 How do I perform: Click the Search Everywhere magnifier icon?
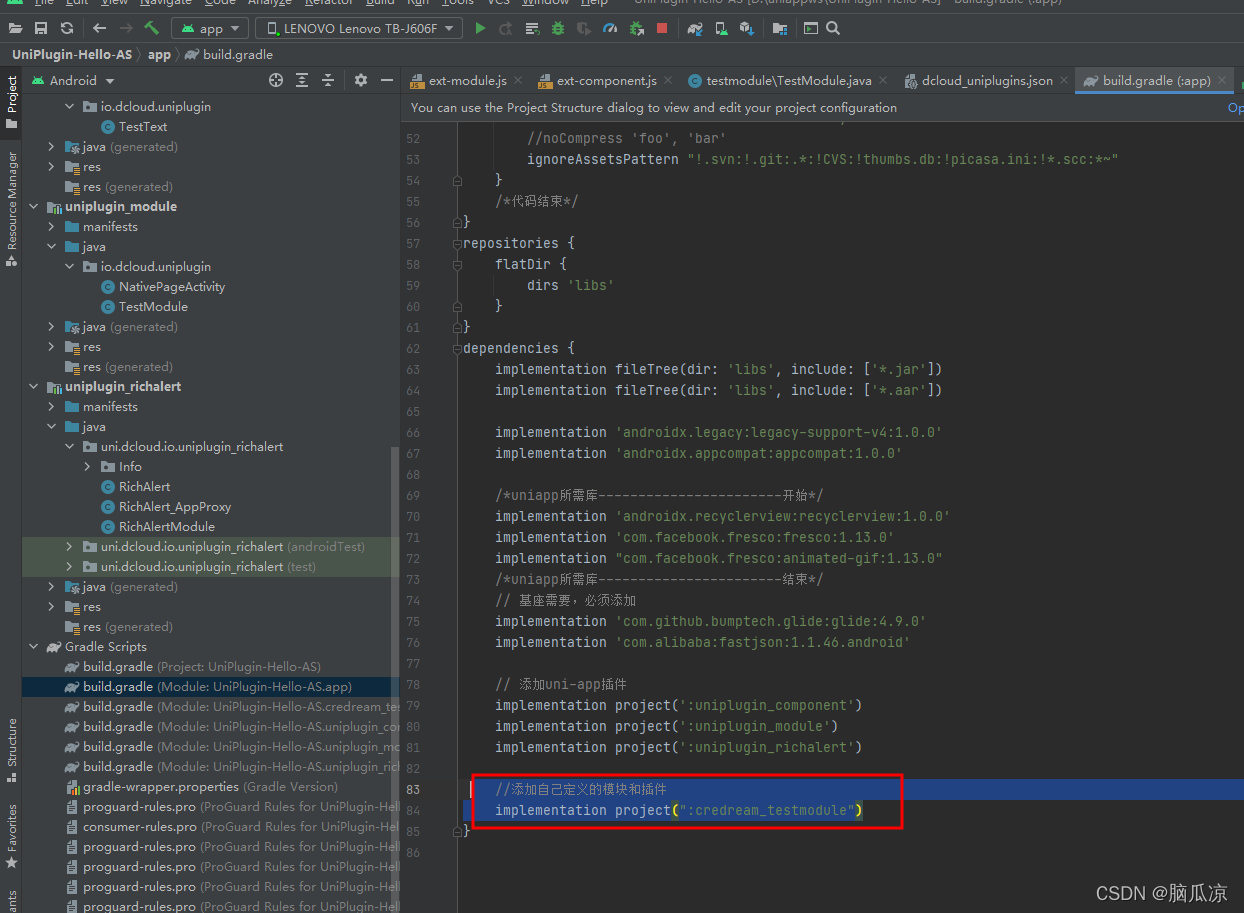click(832, 28)
